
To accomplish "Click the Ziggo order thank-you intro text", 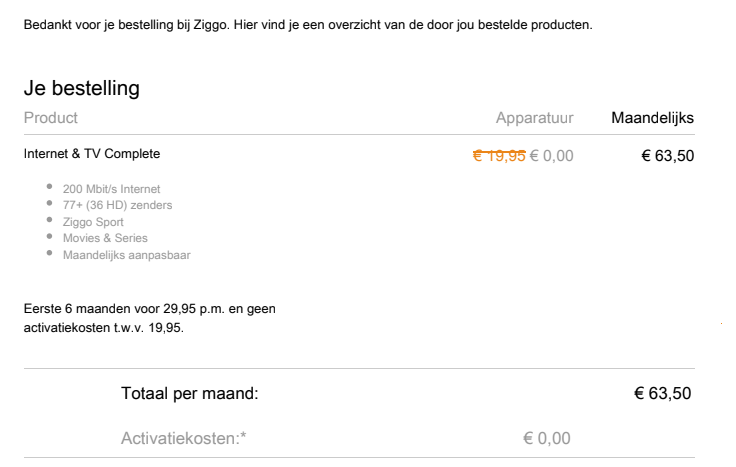I will [308, 25].
